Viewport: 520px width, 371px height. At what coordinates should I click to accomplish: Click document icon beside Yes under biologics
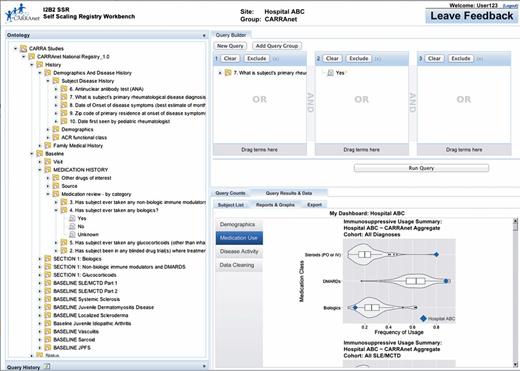[72, 218]
